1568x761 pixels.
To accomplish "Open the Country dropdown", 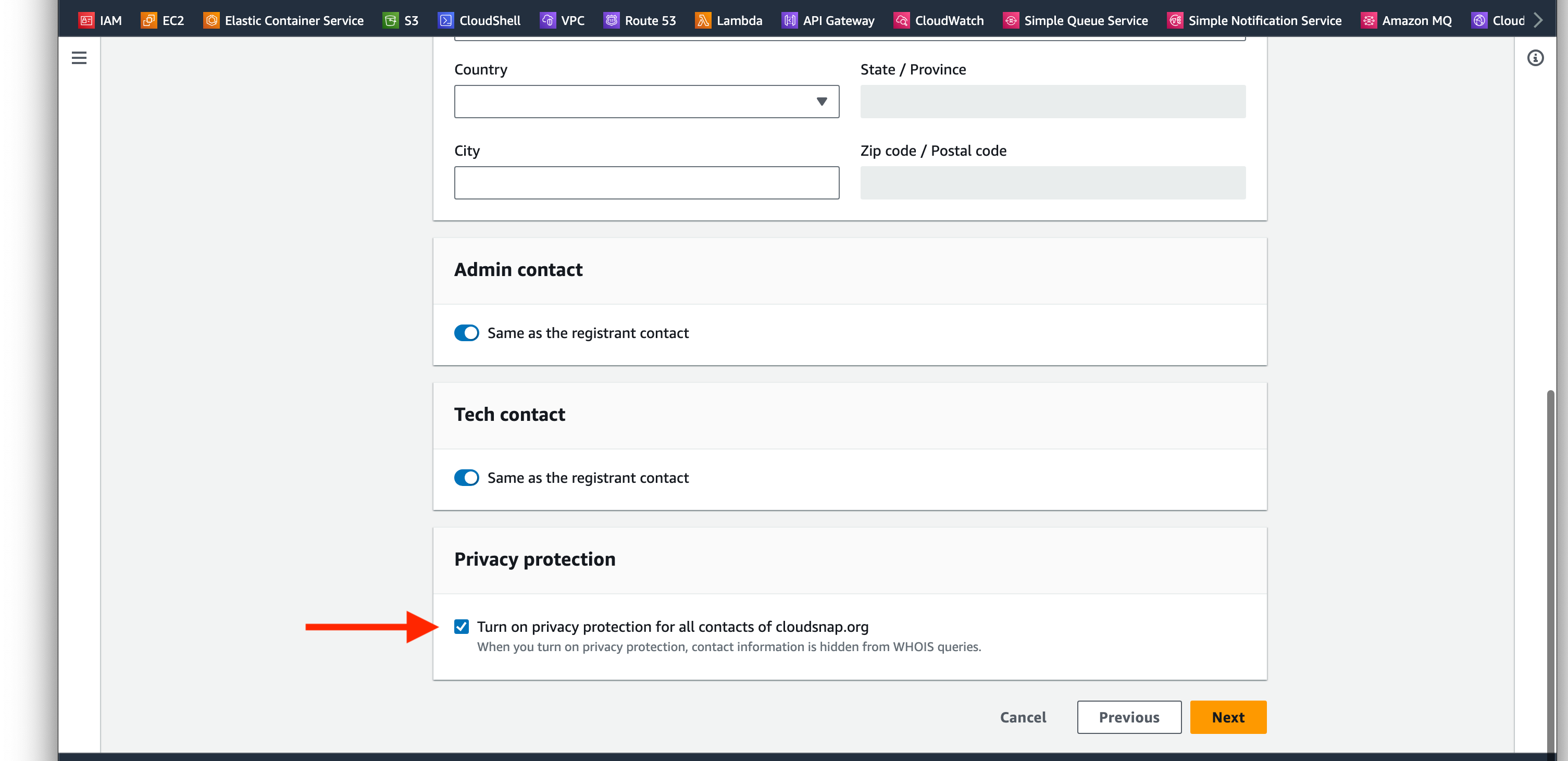I will coord(646,102).
